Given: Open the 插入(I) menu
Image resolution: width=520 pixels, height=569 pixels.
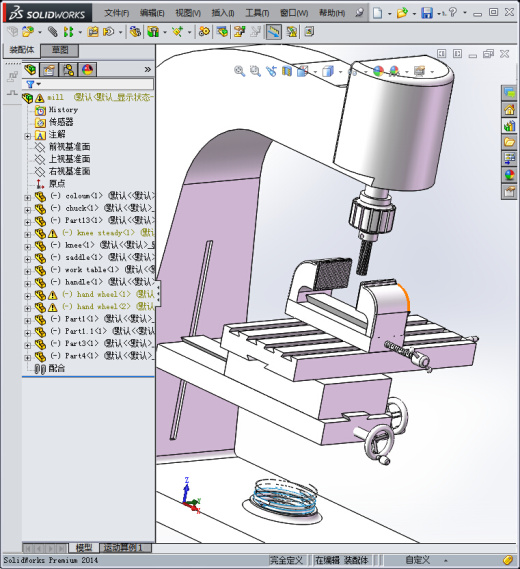Looking at the screenshot, I should click(223, 13).
